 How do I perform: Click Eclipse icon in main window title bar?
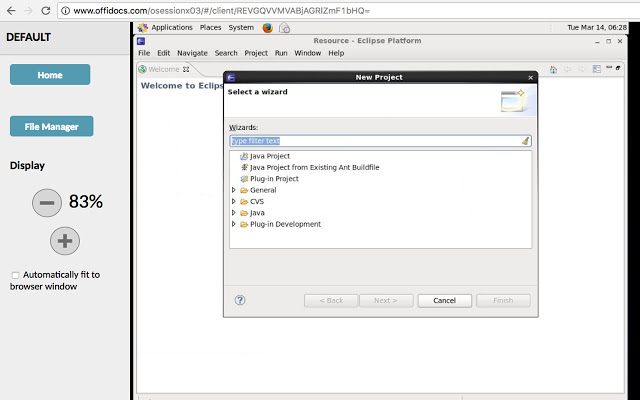point(141,41)
